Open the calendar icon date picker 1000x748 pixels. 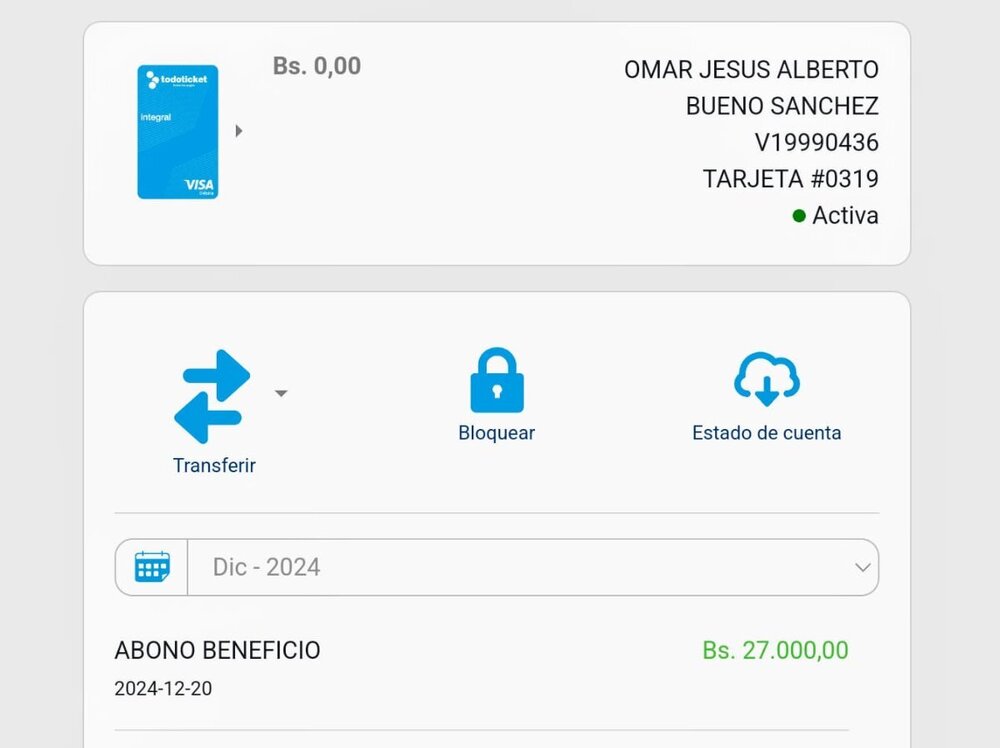pos(152,567)
